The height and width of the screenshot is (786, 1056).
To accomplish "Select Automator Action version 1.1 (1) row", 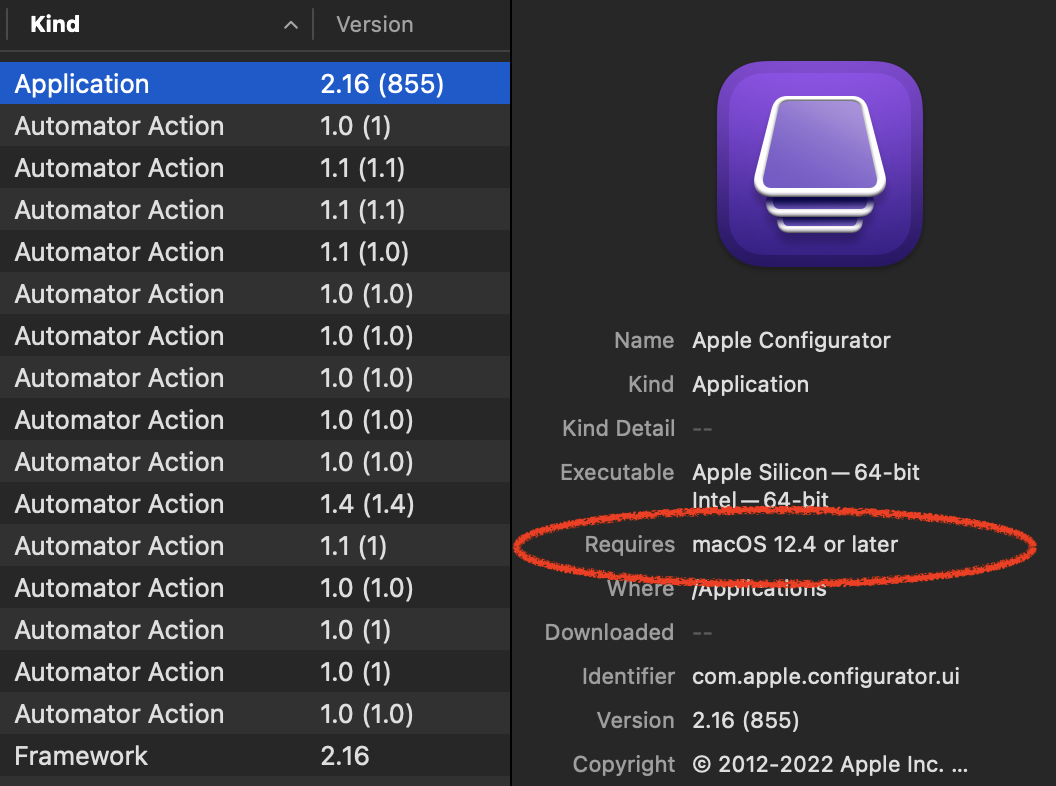I will [x=255, y=546].
